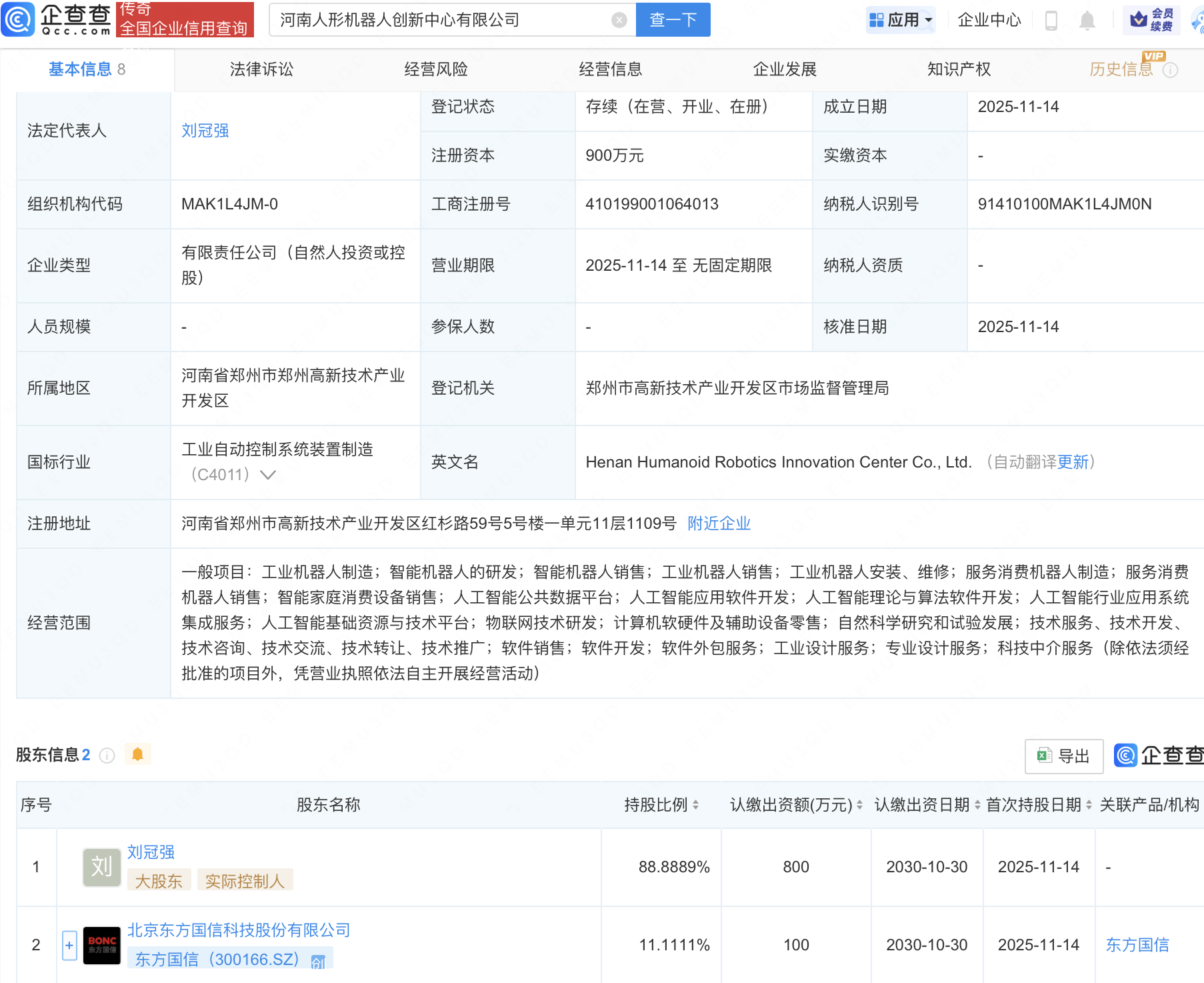Click the 查一下 search button

click(673, 20)
